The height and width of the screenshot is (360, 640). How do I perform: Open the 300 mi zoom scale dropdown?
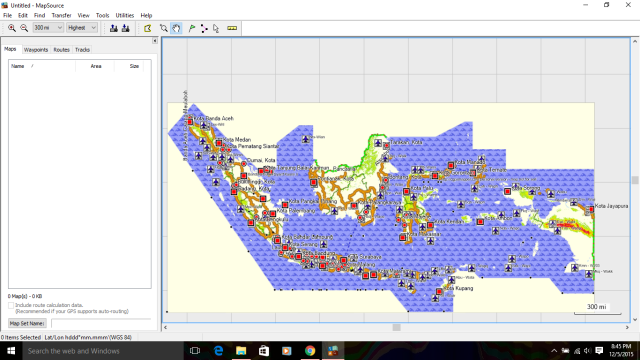(x=48, y=28)
